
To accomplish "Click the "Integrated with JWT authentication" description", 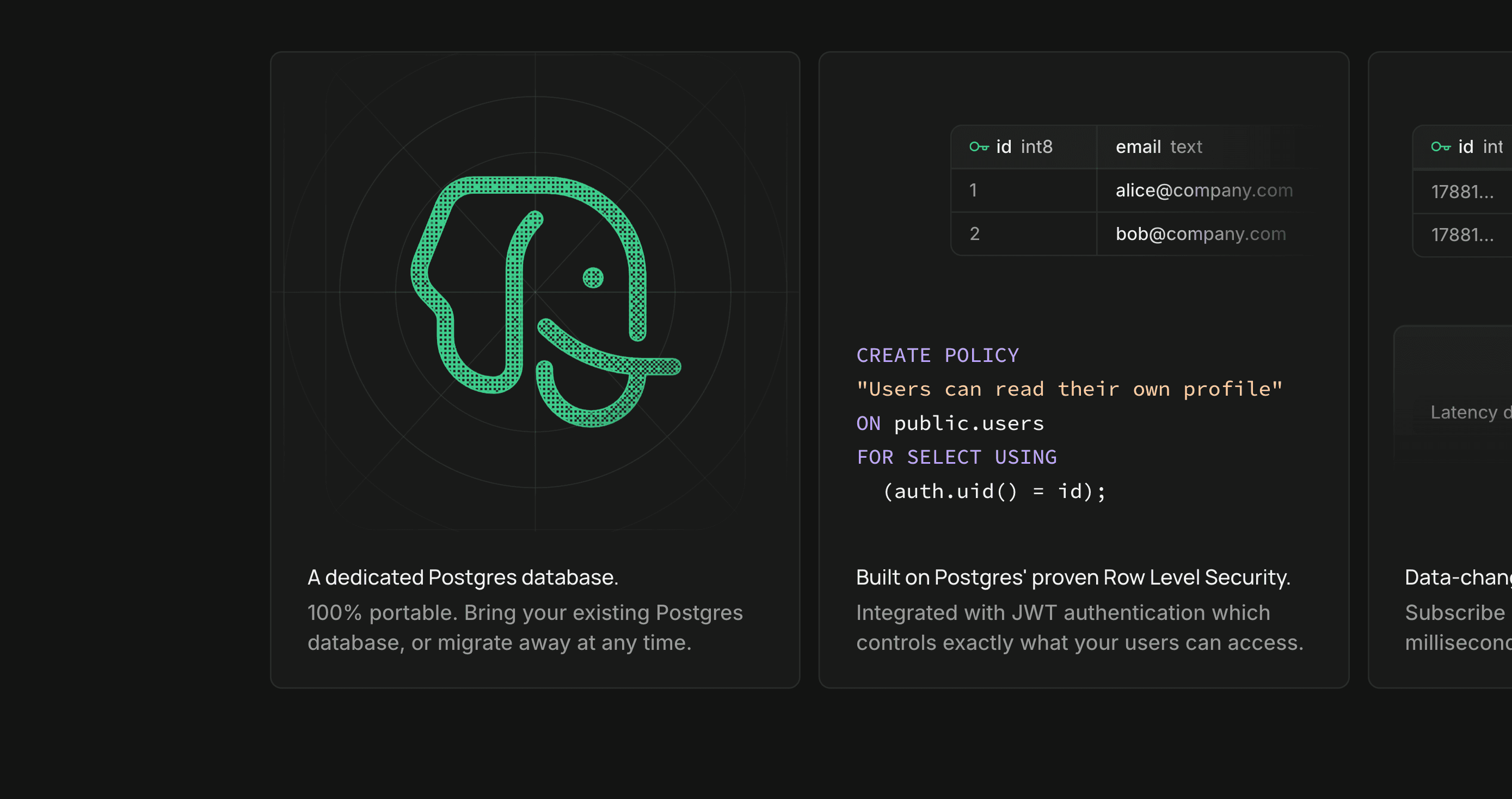I will [1080, 628].
